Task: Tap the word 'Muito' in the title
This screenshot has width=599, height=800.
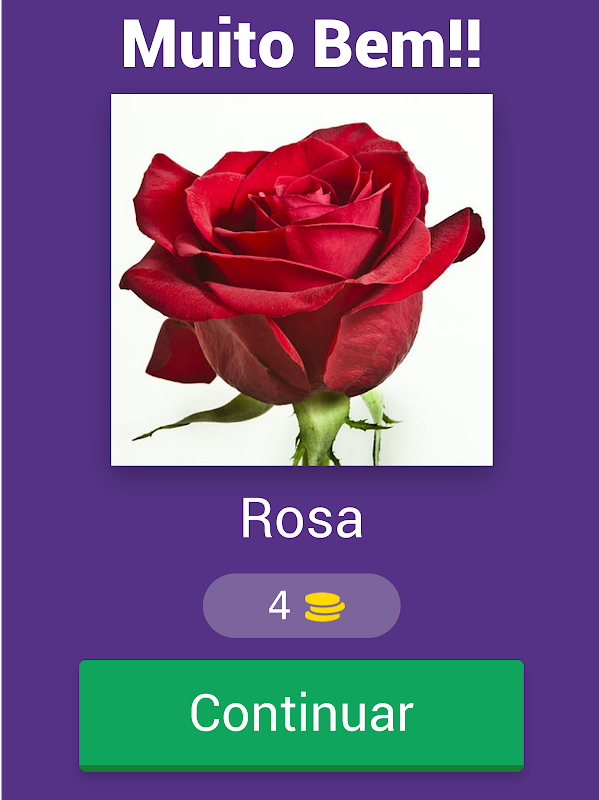Action: [208, 44]
